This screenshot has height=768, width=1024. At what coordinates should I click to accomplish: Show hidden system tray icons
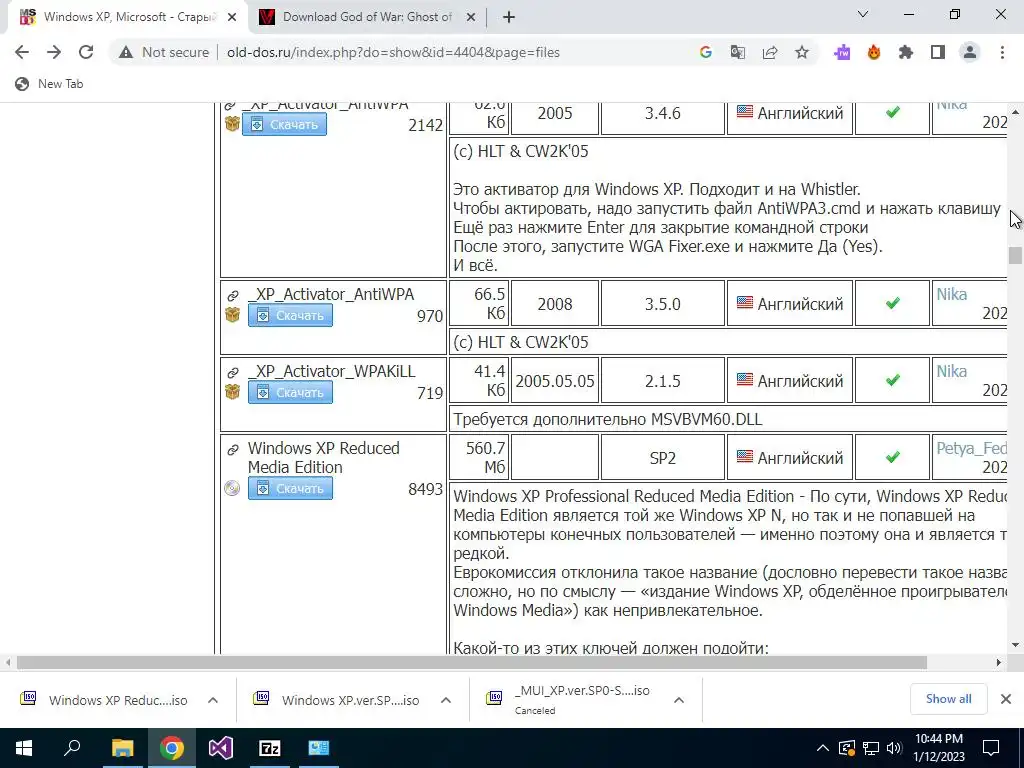(823, 748)
